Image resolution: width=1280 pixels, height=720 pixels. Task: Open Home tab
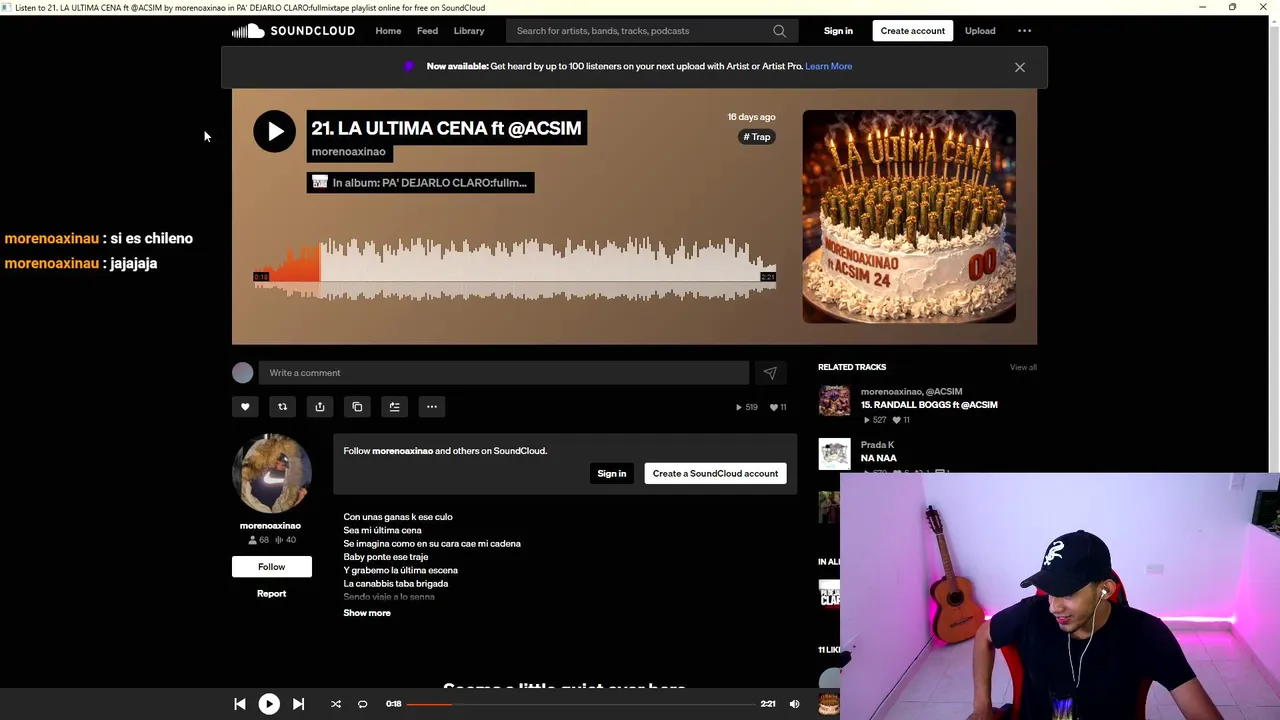click(388, 31)
